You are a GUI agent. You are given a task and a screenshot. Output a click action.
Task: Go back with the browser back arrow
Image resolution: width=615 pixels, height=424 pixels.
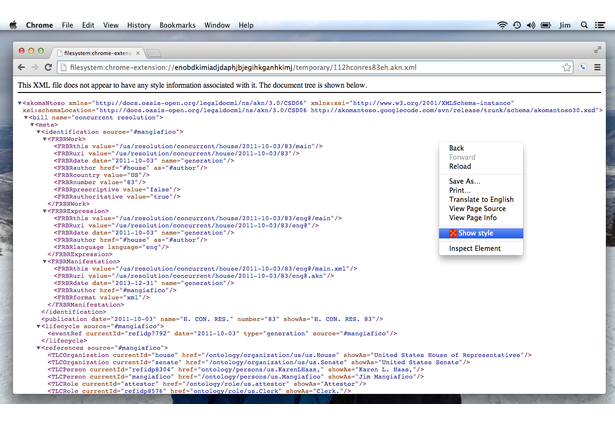pos(22,67)
